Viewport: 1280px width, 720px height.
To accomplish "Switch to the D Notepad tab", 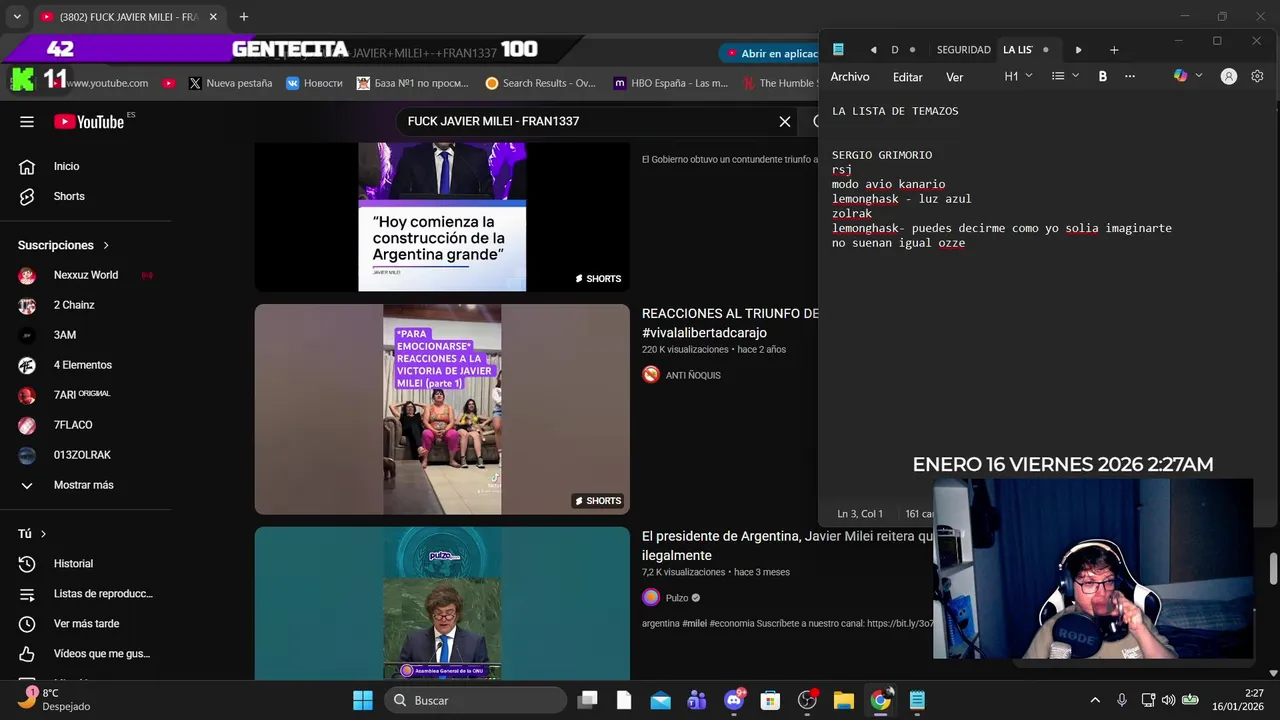I will (x=895, y=50).
